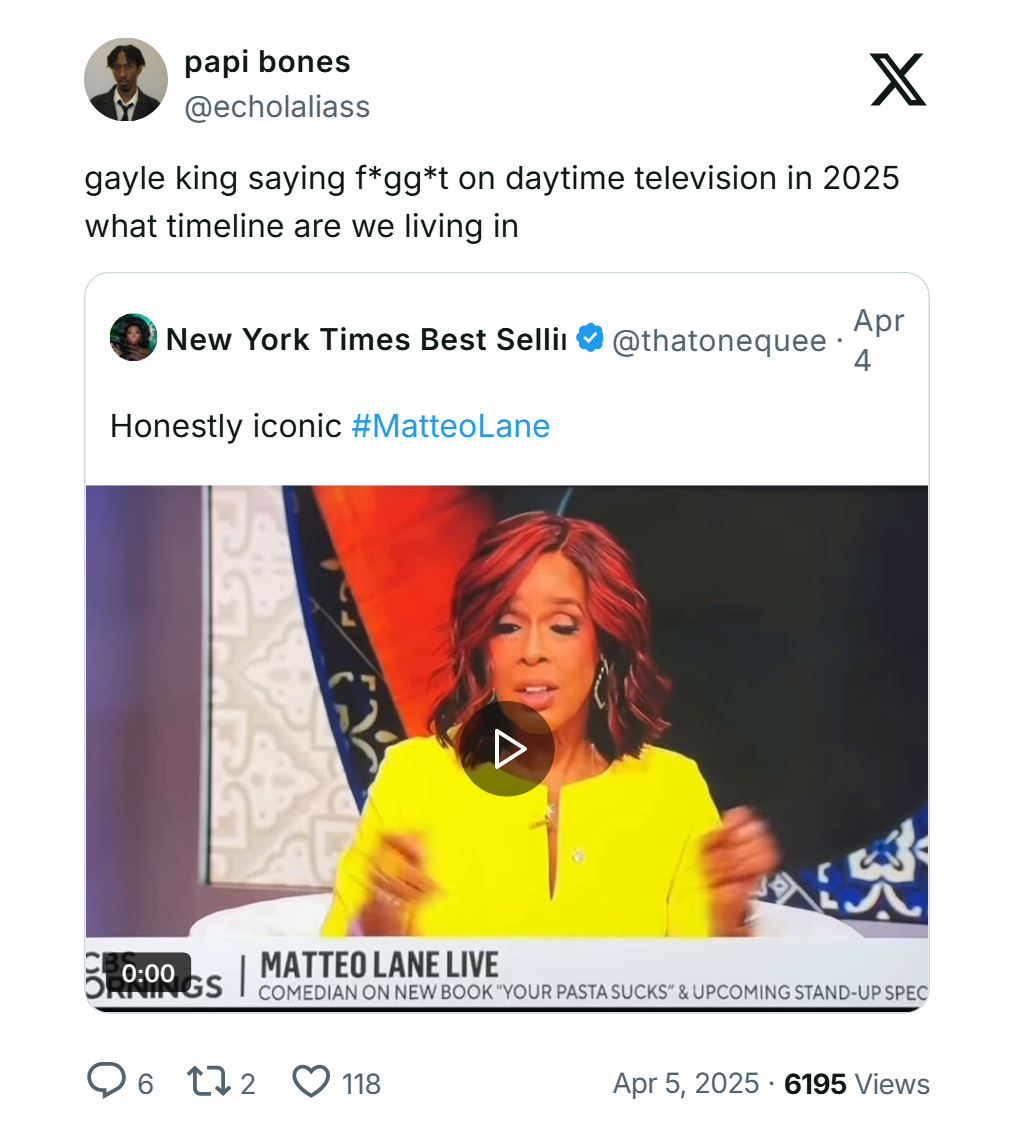
Task: Open the @thatonequee handle
Action: click(718, 341)
